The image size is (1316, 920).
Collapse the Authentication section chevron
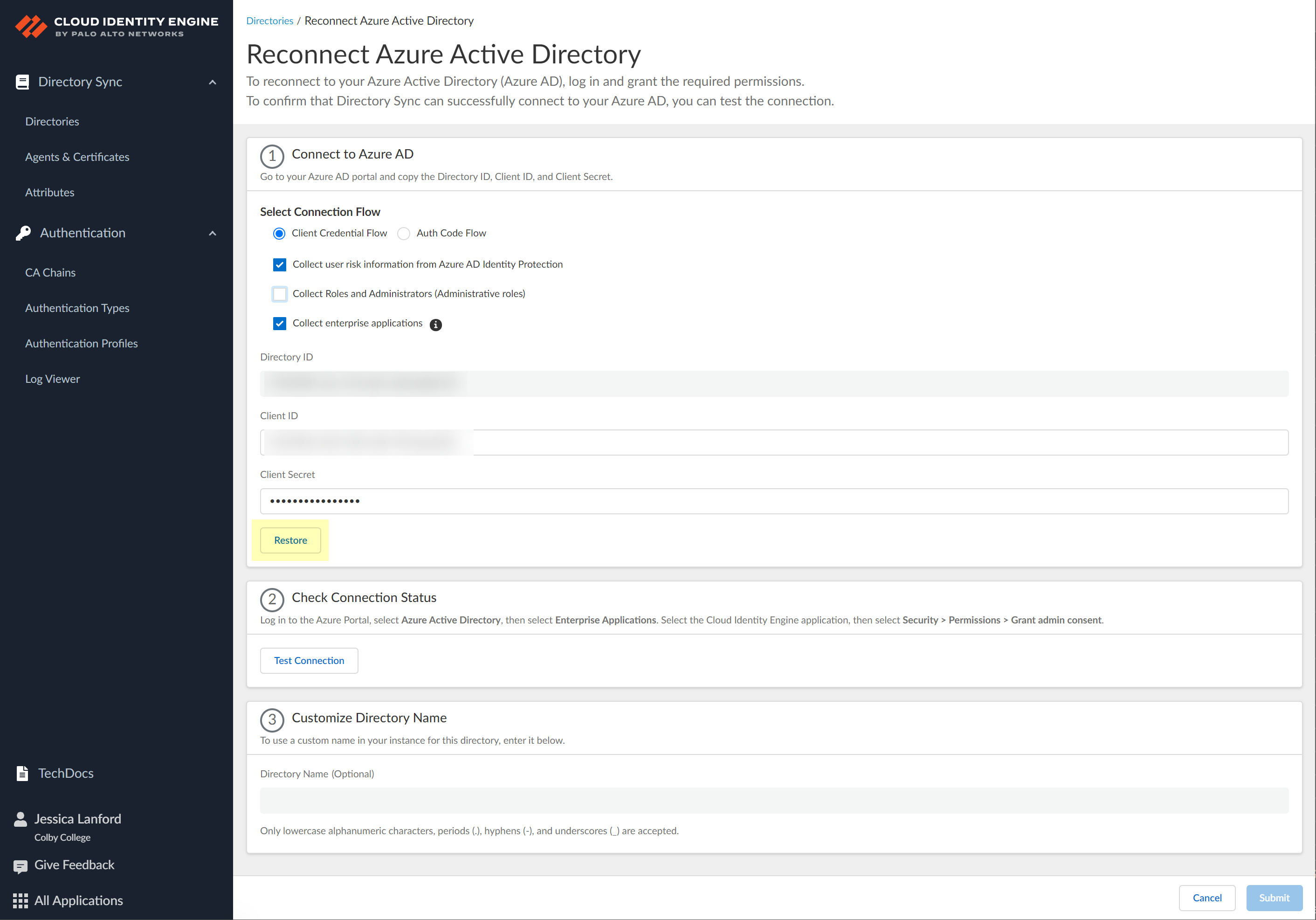pyautogui.click(x=213, y=234)
